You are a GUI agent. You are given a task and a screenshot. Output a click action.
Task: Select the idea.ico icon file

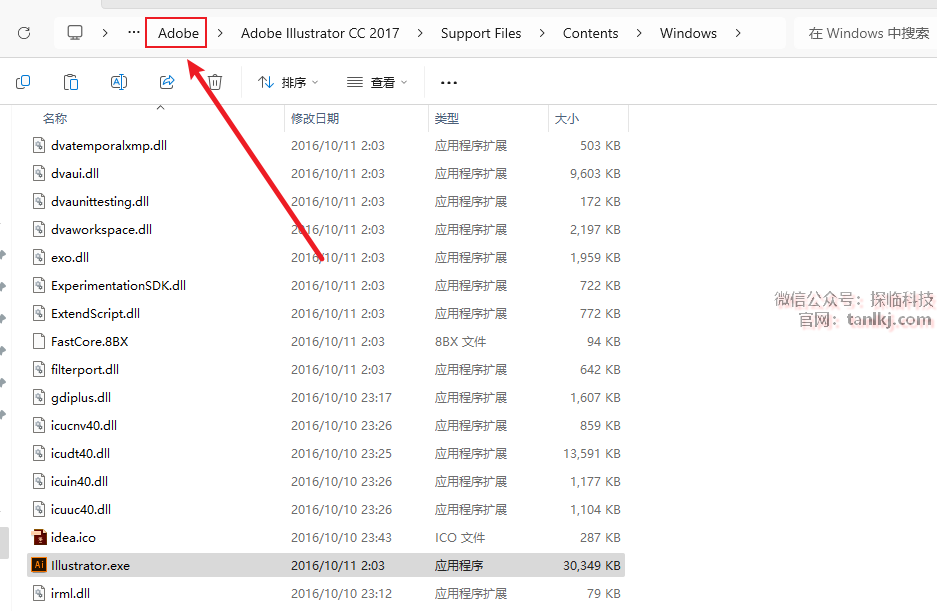tap(73, 537)
